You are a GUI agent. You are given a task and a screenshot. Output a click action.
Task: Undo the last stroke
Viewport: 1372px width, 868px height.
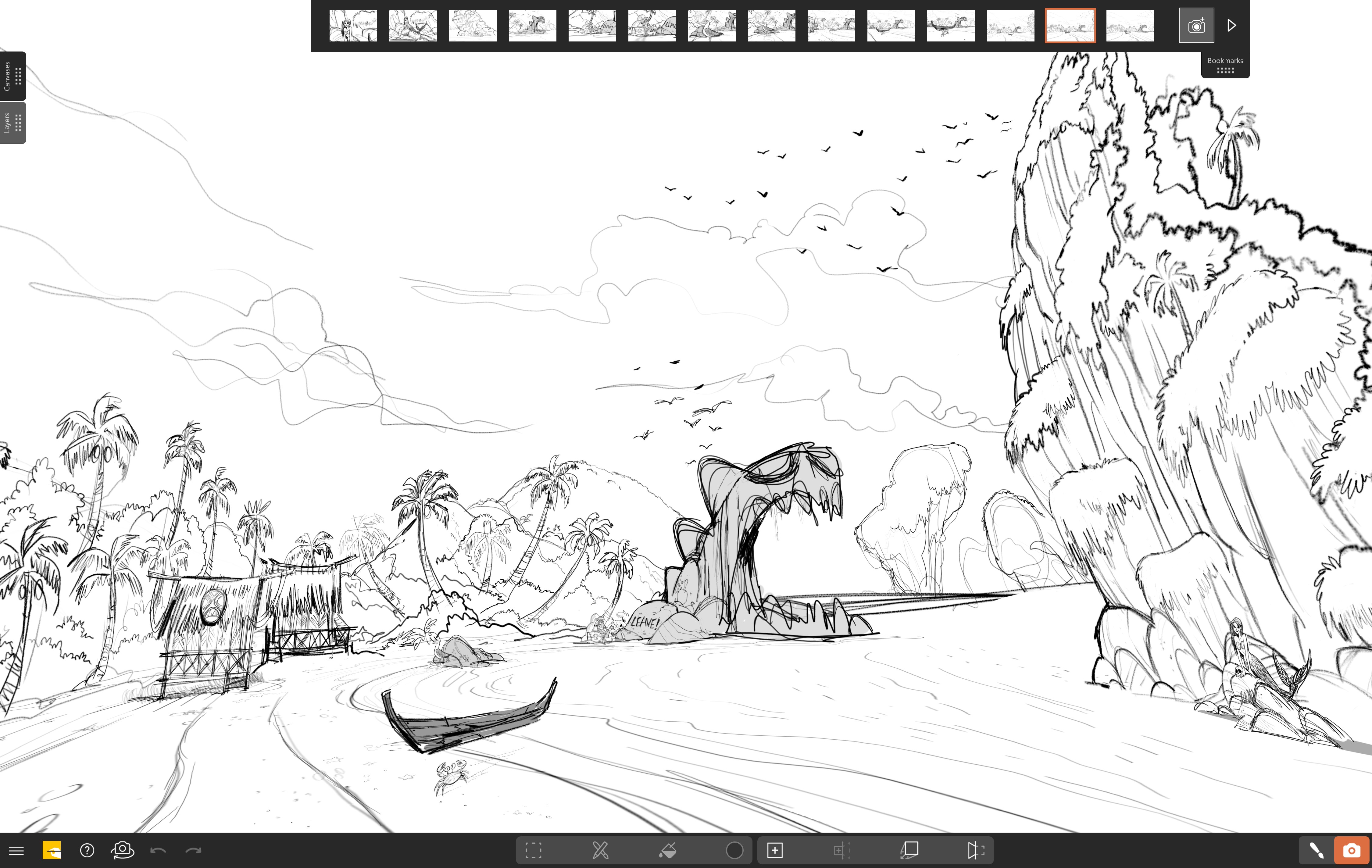(x=159, y=850)
